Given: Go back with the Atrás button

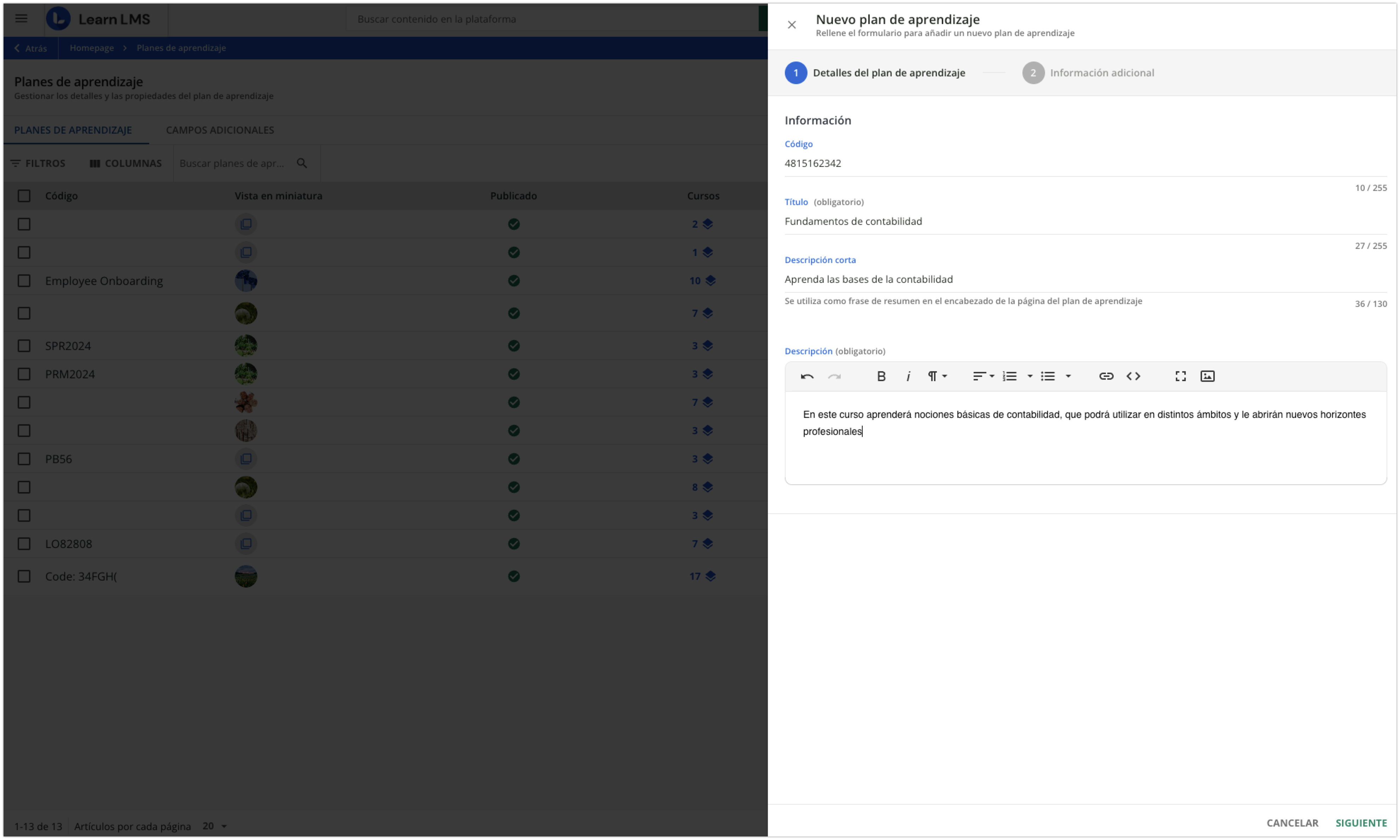Looking at the screenshot, I should pos(30,48).
